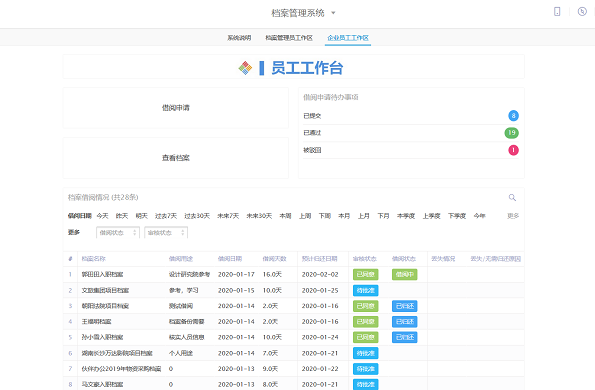Filter borrow date by 过去7天
This screenshot has height=390, width=595.
166,216
